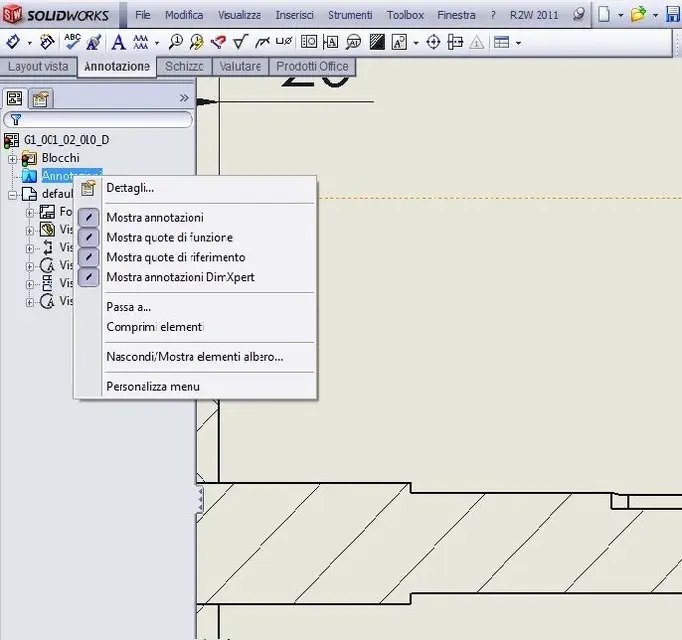
Task: Open the note pattern dropdown arrow
Action: (157, 43)
